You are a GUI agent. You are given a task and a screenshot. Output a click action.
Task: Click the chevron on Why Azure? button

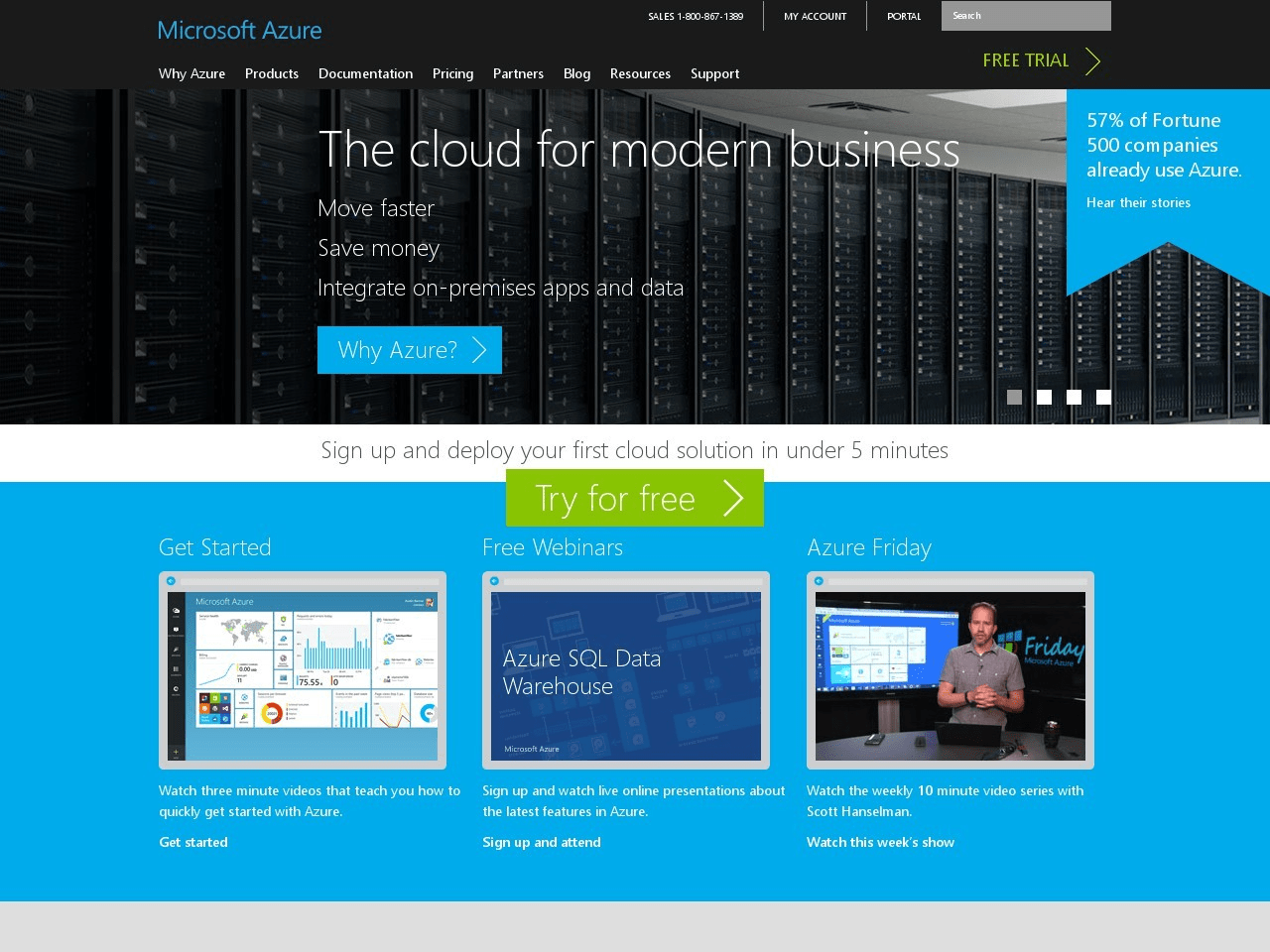click(x=479, y=350)
